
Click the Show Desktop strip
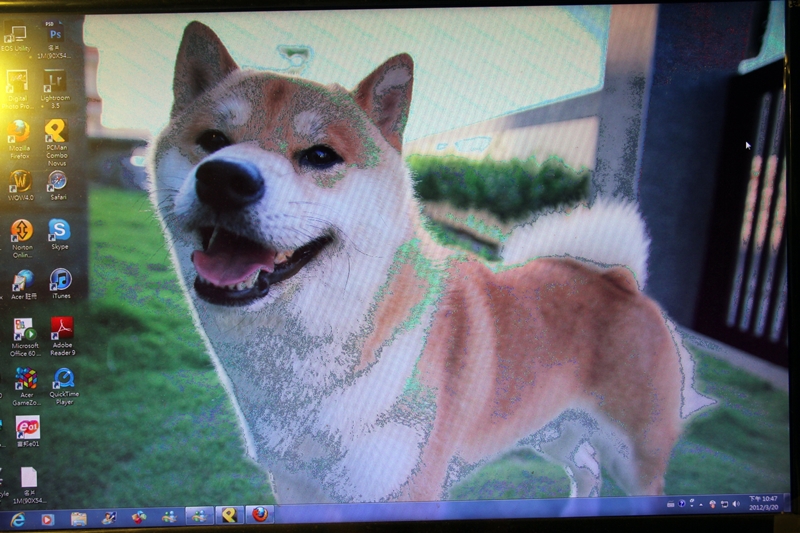click(x=786, y=502)
